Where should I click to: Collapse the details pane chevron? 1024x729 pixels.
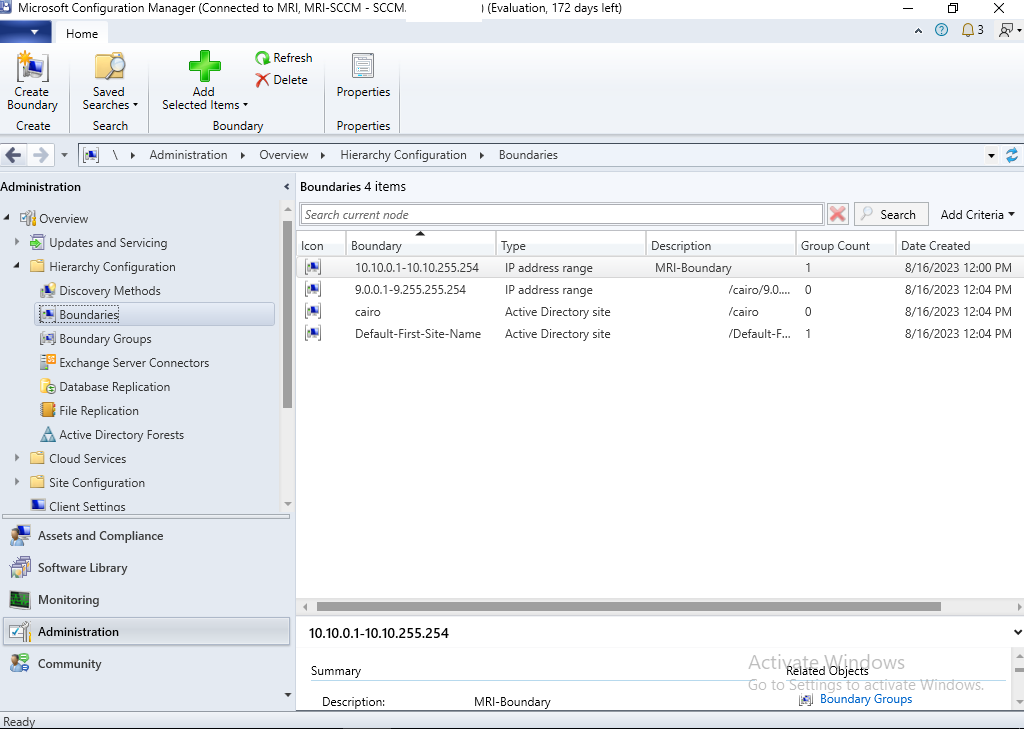(1017, 632)
